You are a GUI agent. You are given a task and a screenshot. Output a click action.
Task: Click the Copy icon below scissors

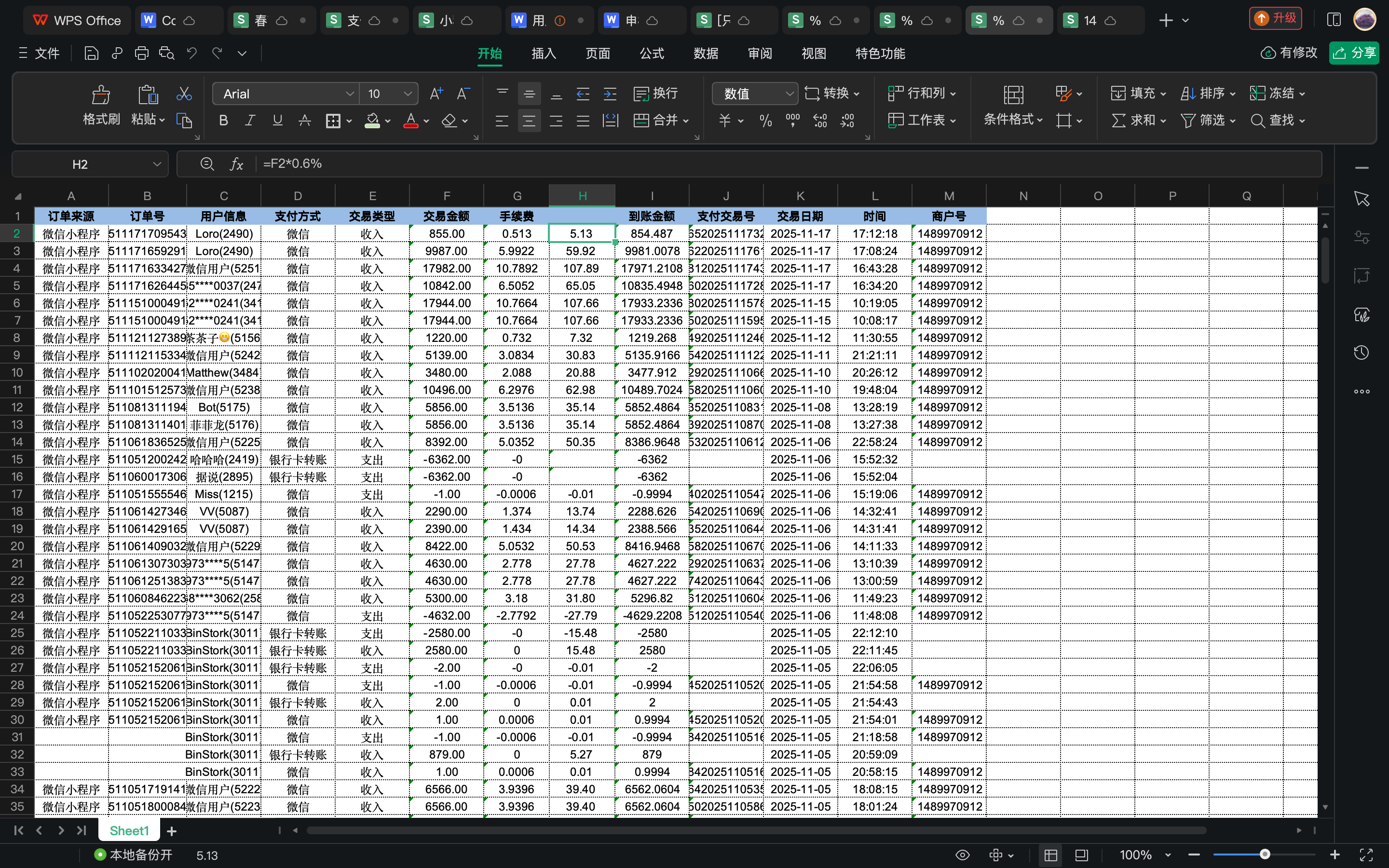pos(184,120)
